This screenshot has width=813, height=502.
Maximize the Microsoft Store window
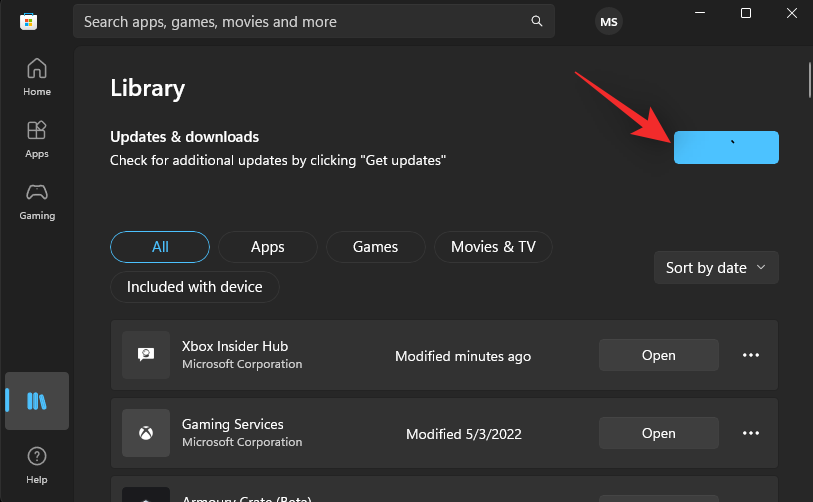(746, 13)
